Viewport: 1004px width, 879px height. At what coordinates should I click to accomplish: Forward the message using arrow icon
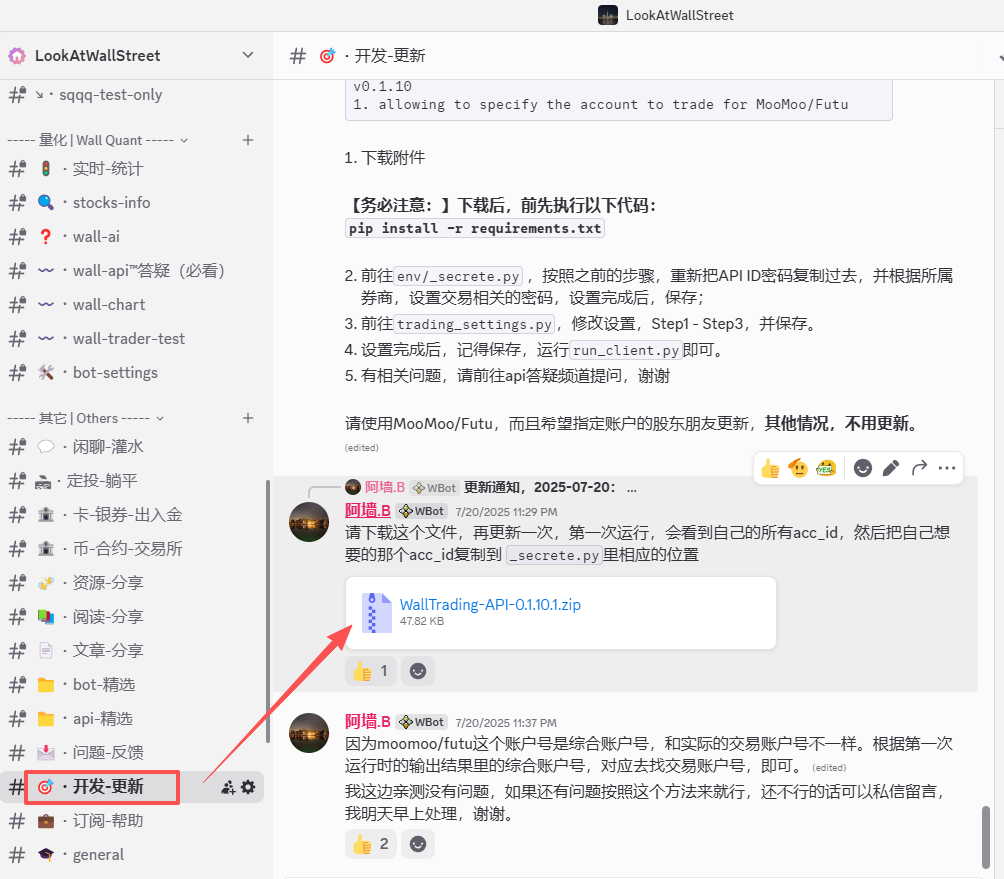pos(919,468)
